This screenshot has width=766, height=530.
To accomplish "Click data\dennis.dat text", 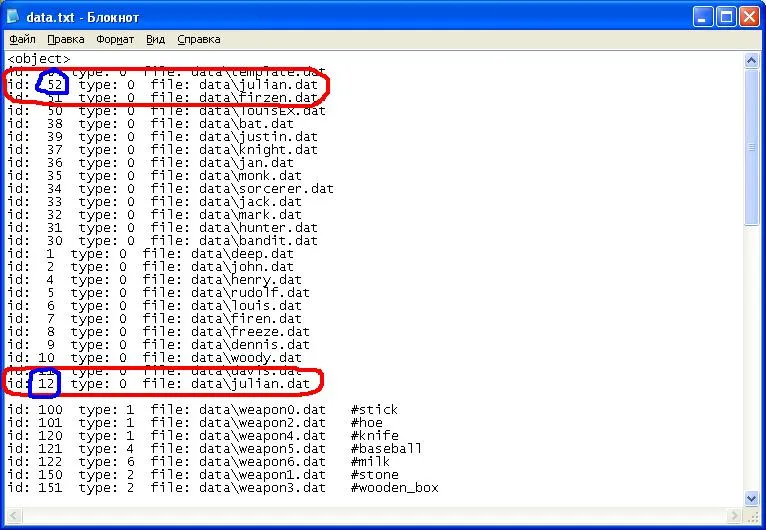I will 250,344.
